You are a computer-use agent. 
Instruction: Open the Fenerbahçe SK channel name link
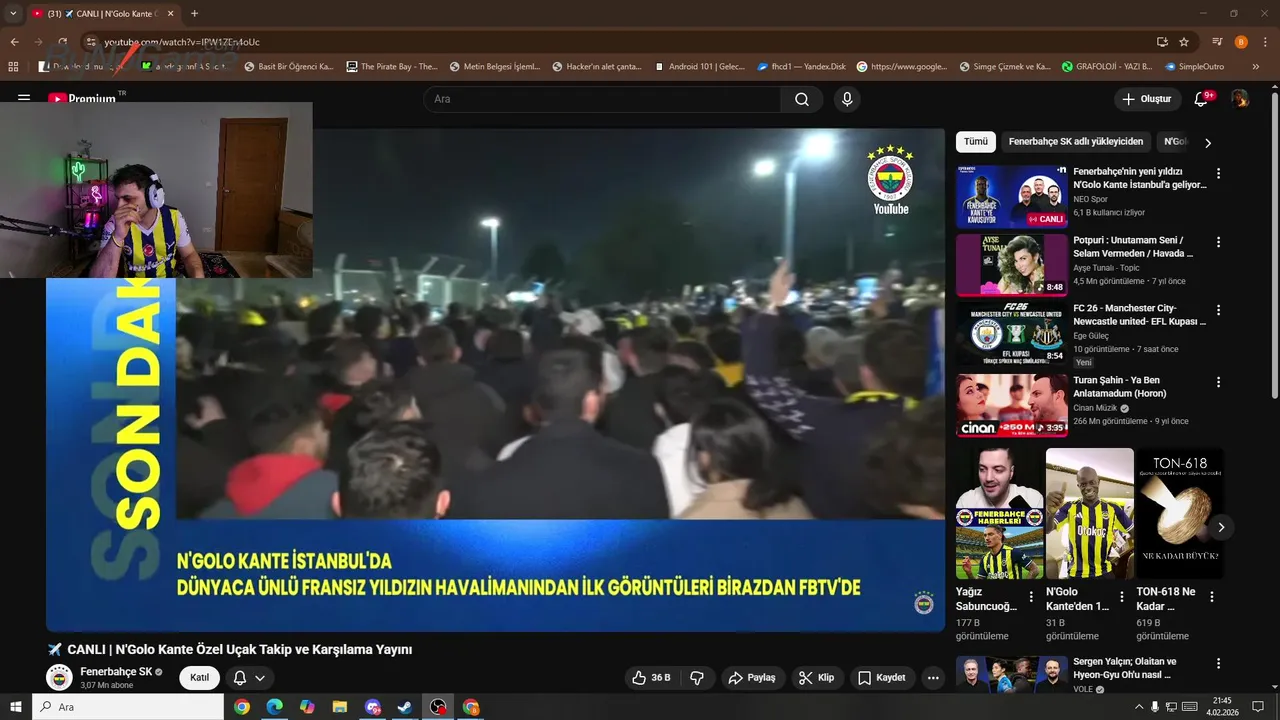click(116, 672)
